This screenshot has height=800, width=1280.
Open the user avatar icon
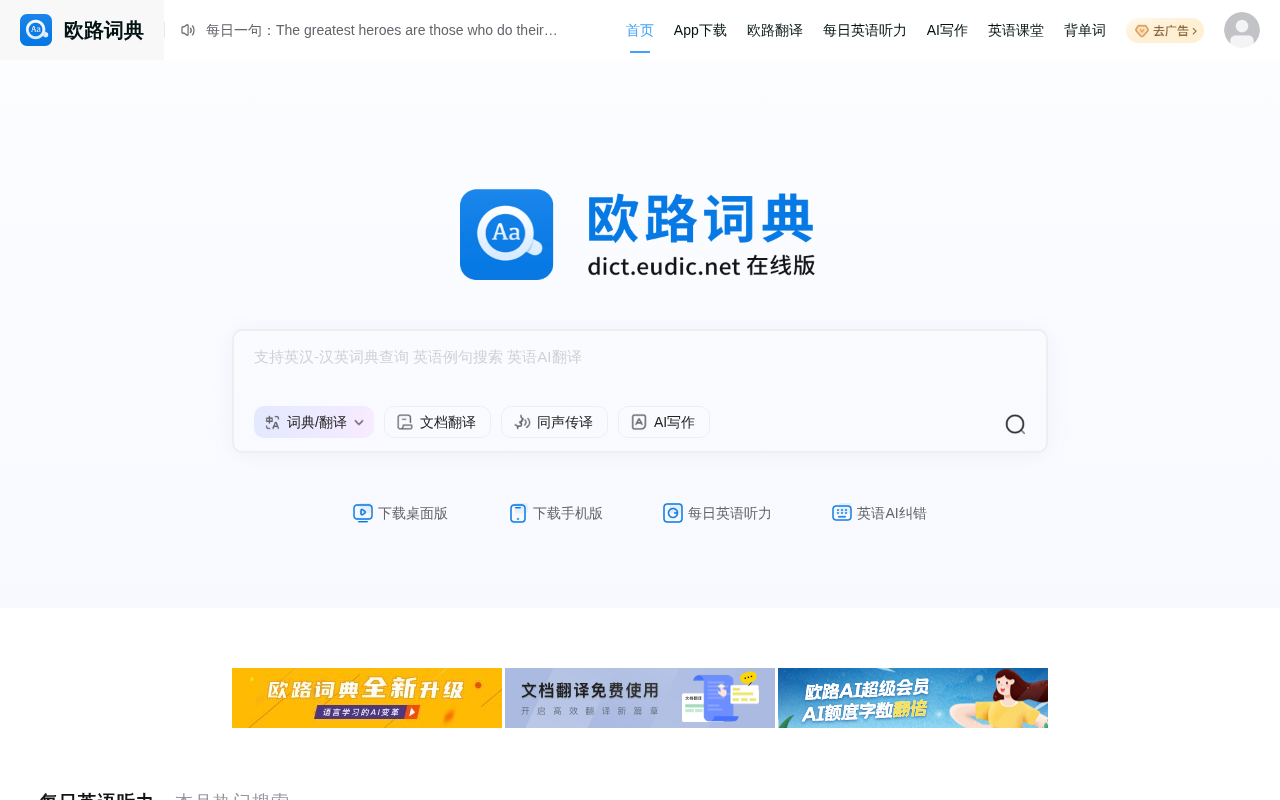coord(1242,30)
